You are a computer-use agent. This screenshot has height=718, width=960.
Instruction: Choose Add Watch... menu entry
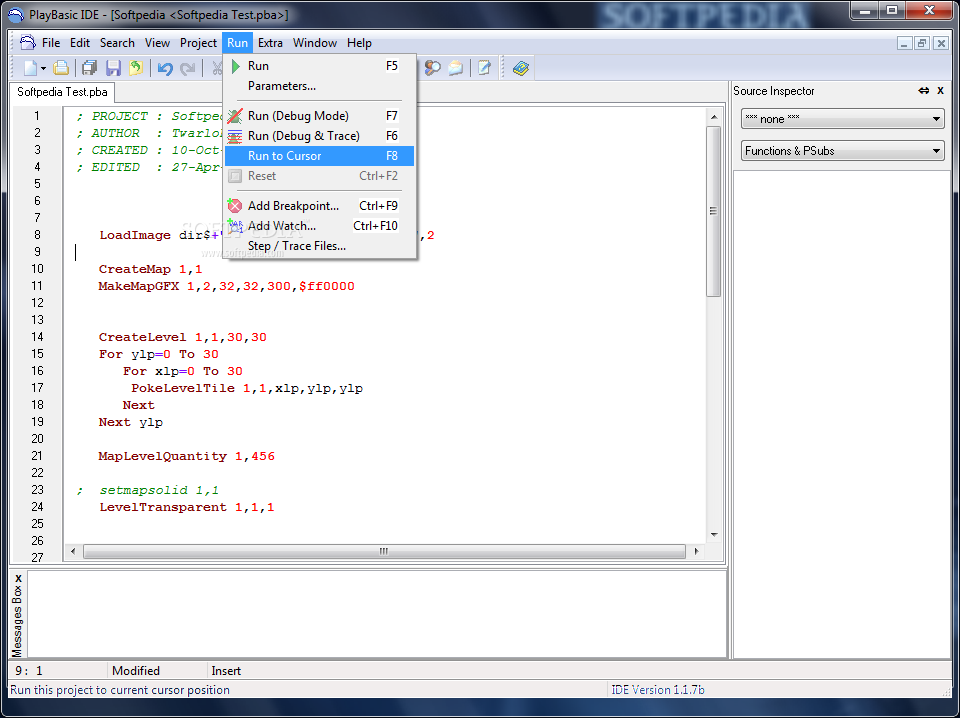[320, 226]
